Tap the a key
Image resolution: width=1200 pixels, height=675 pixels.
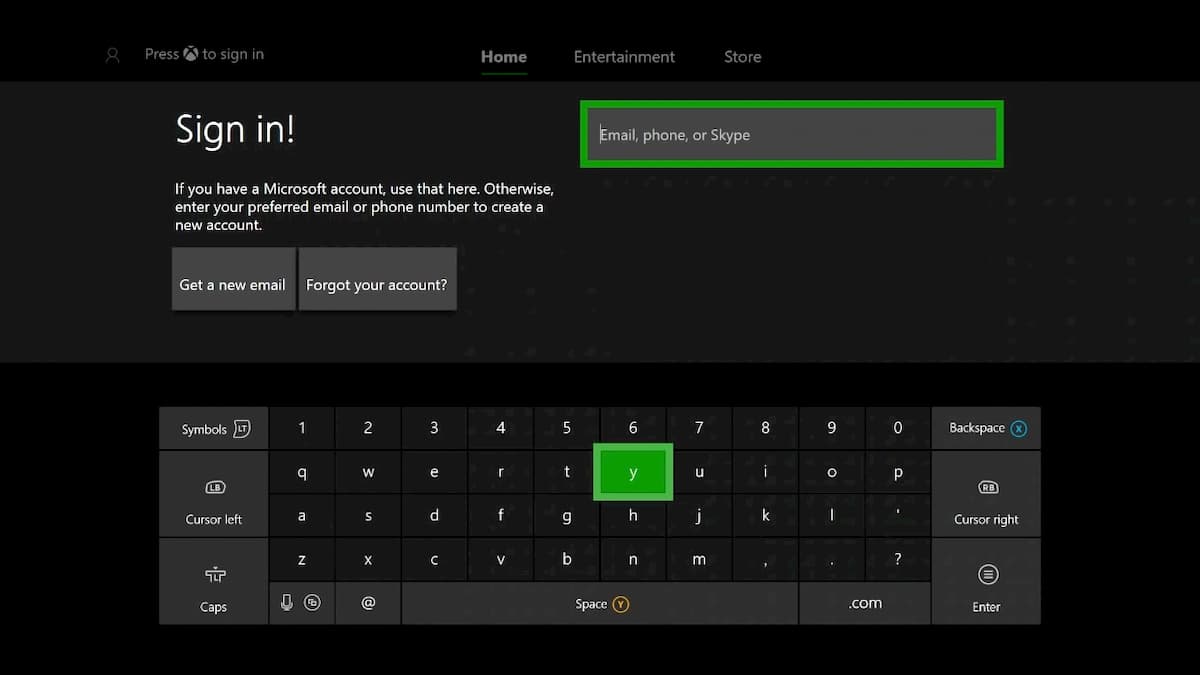302,516
